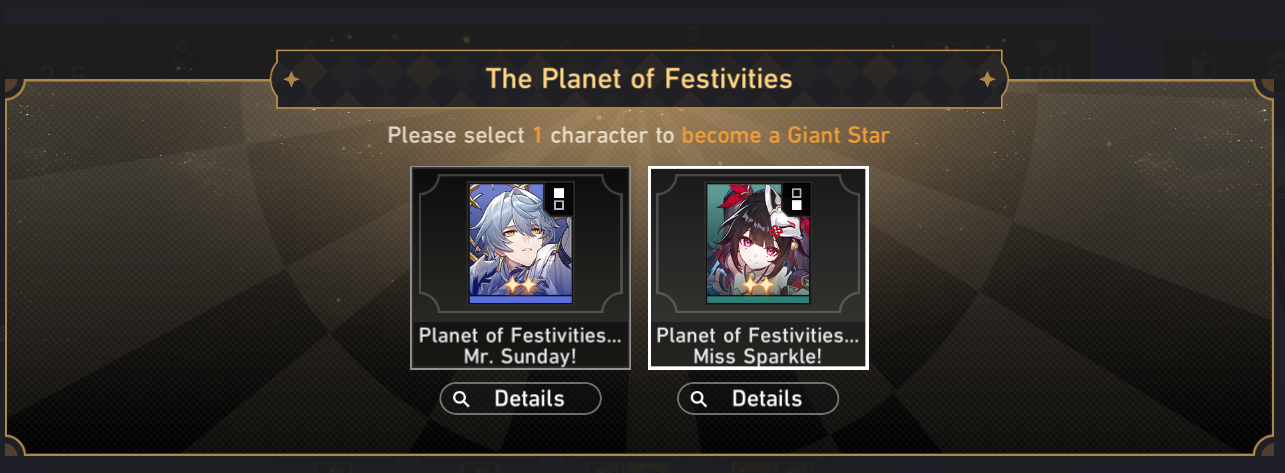Viewport: 1285px width, 473px height.
Task: Click the 'Planet of Festivities... Mr. Sunday!' label
Action: pos(521,345)
